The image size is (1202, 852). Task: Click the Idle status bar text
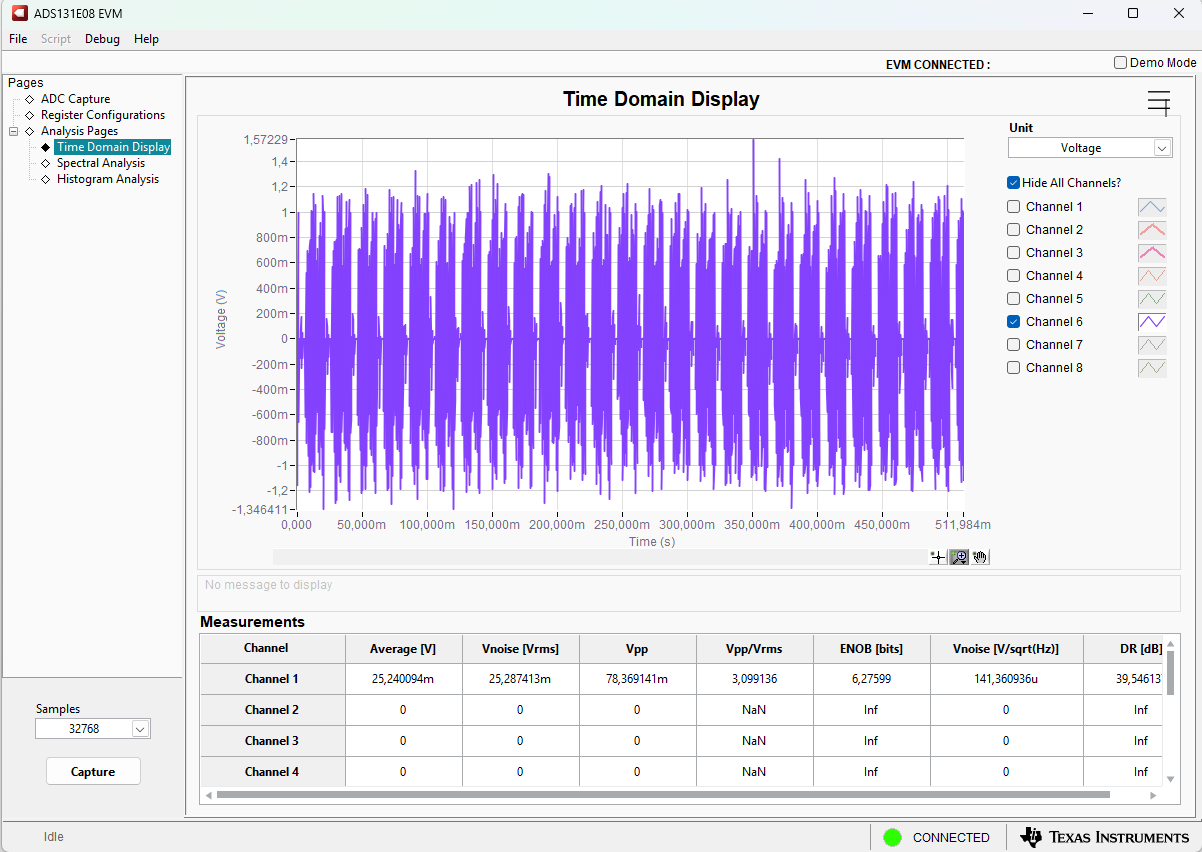(54, 837)
